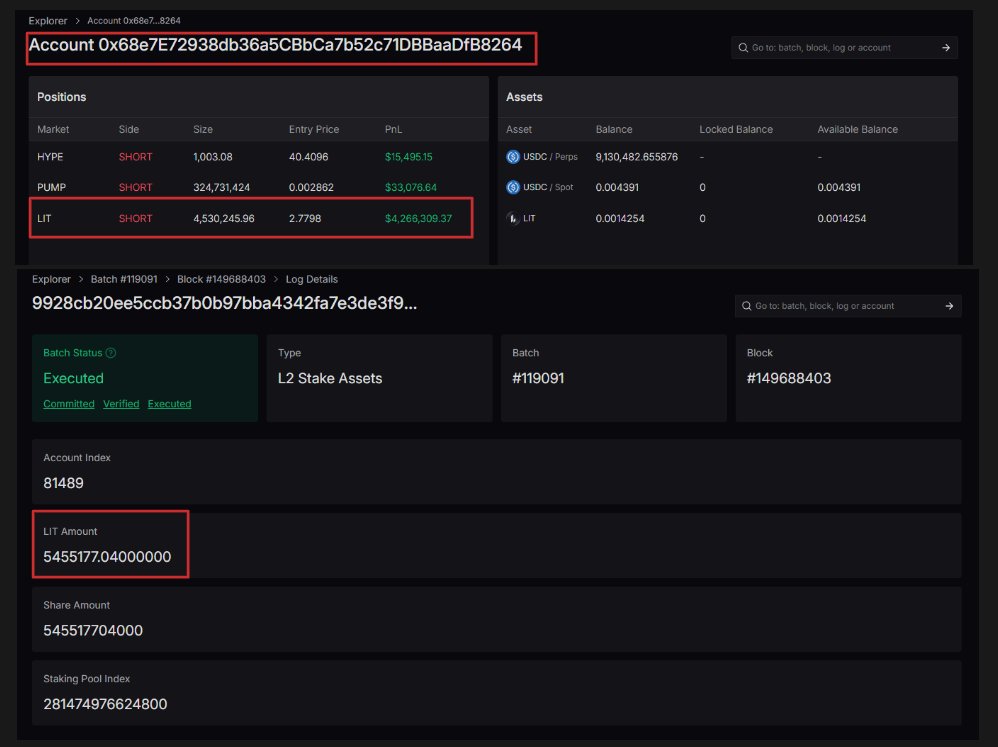Go to Explorer in the lower breadcrumb
Image resolution: width=998 pixels, height=747 pixels.
(x=52, y=279)
